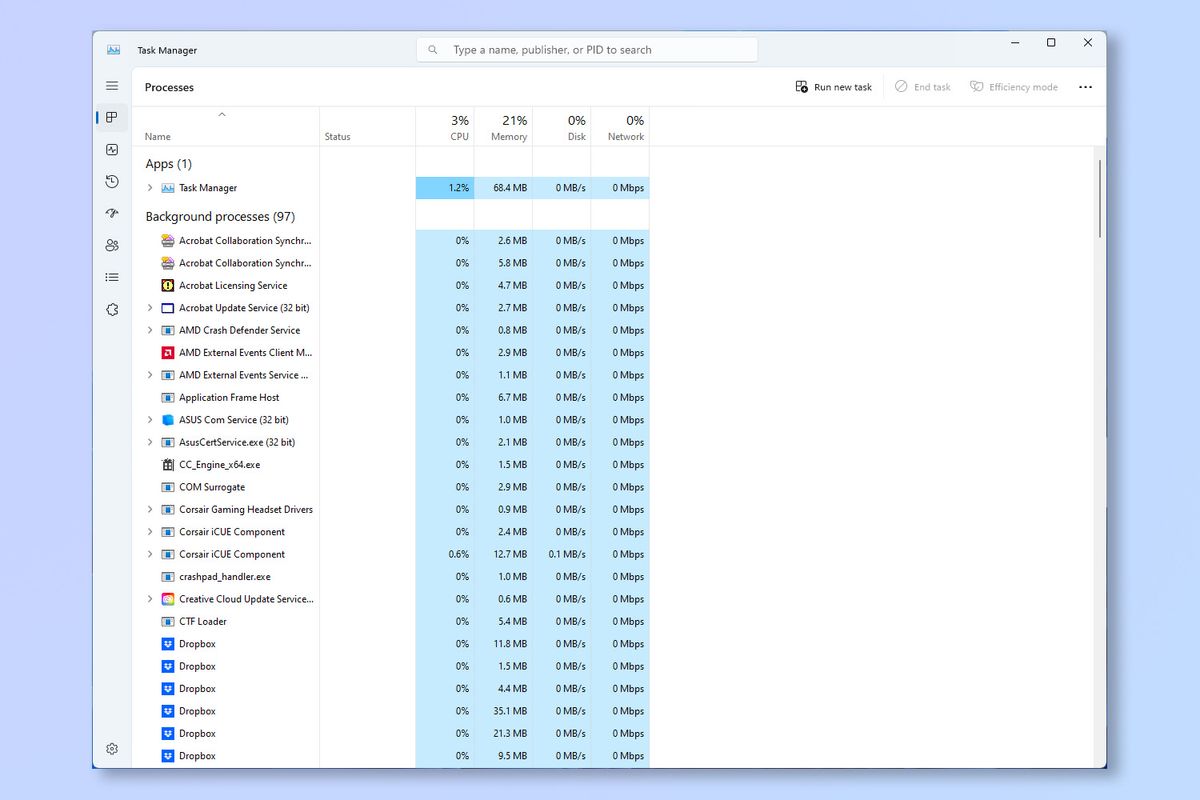Click the Creative Cloud Update Service icon
This screenshot has width=1200, height=800.
click(x=166, y=599)
